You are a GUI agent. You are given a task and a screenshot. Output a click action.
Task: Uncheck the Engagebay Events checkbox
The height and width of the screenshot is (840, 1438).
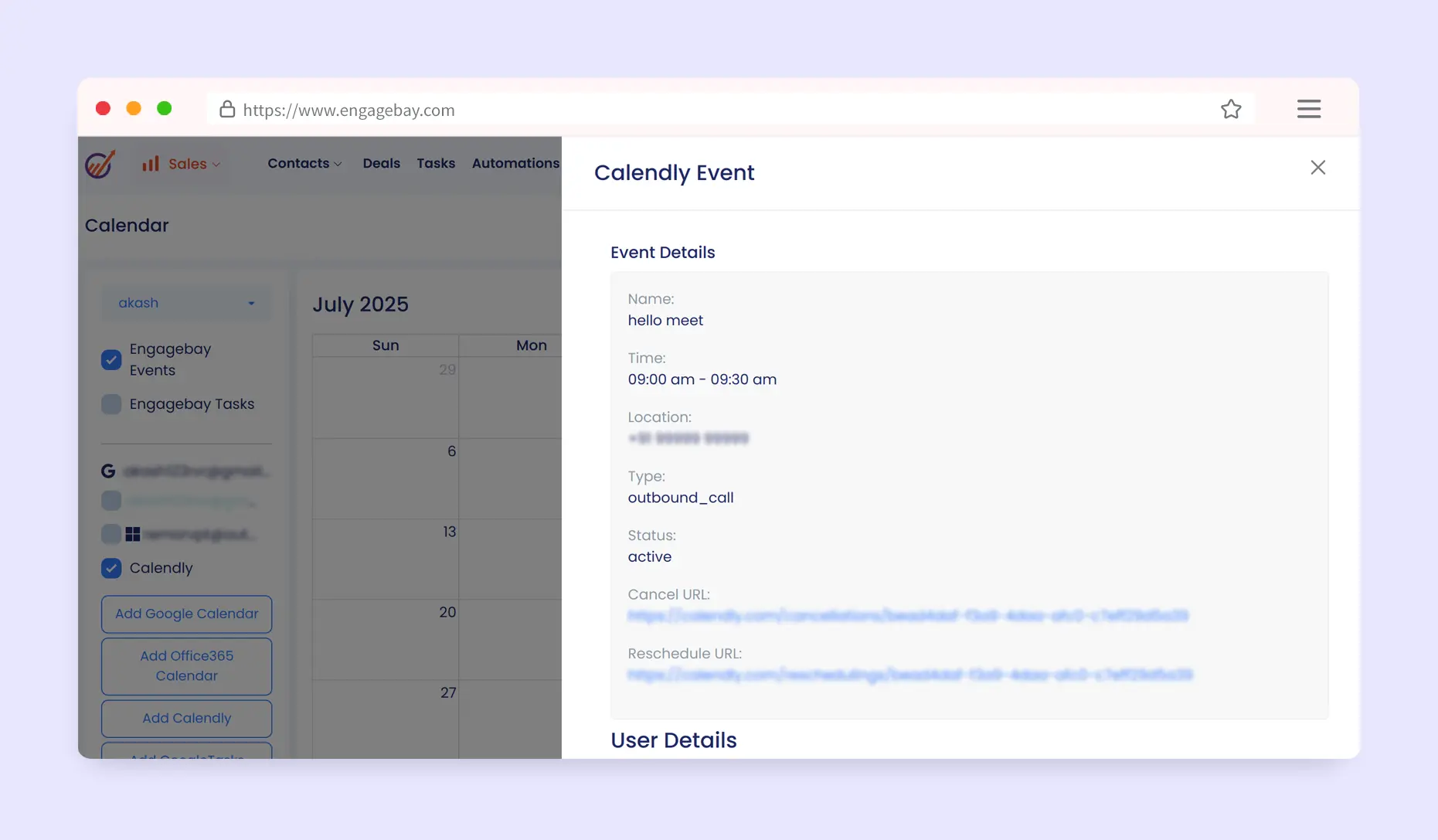(111, 360)
